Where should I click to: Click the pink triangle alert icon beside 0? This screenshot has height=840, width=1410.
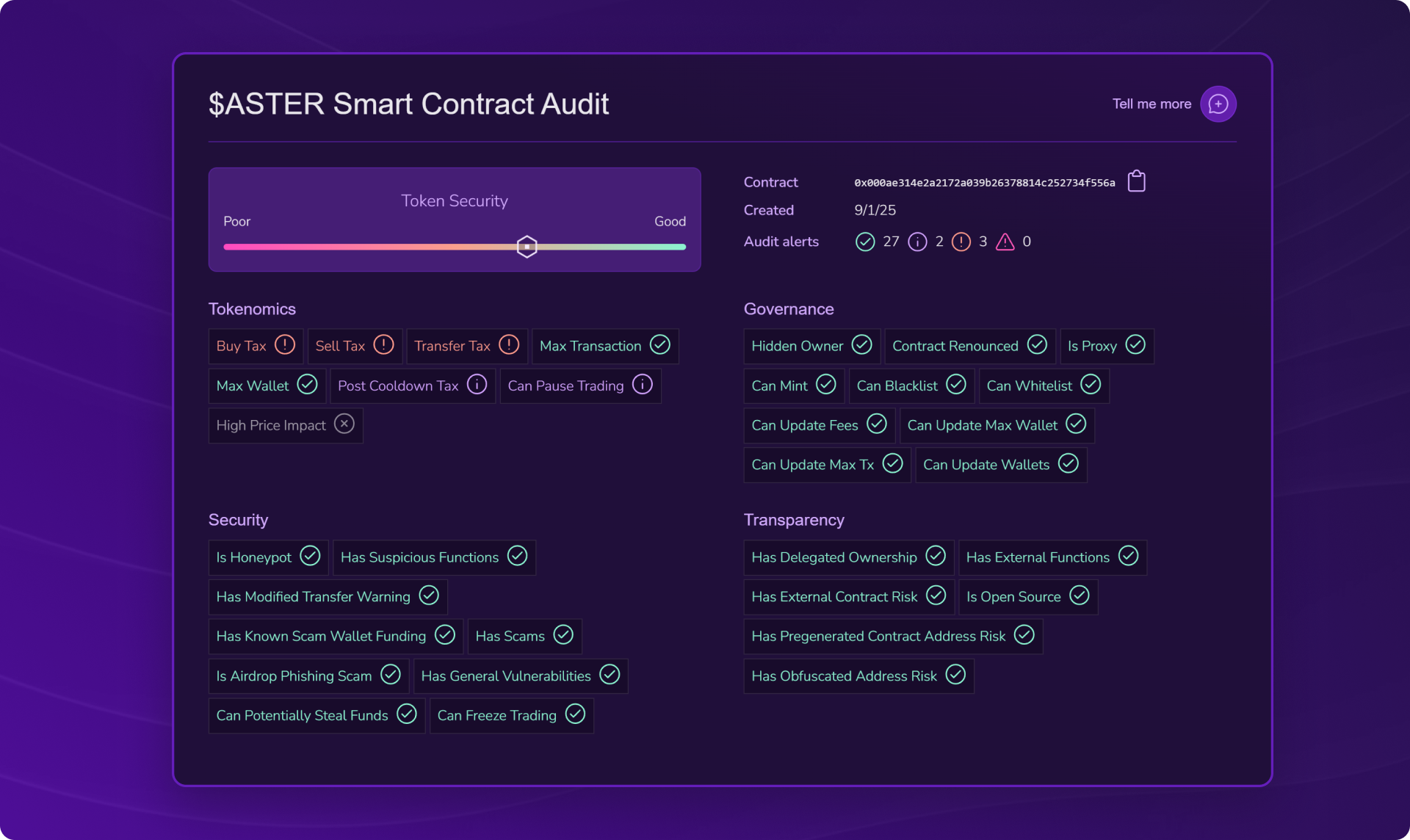1005,242
